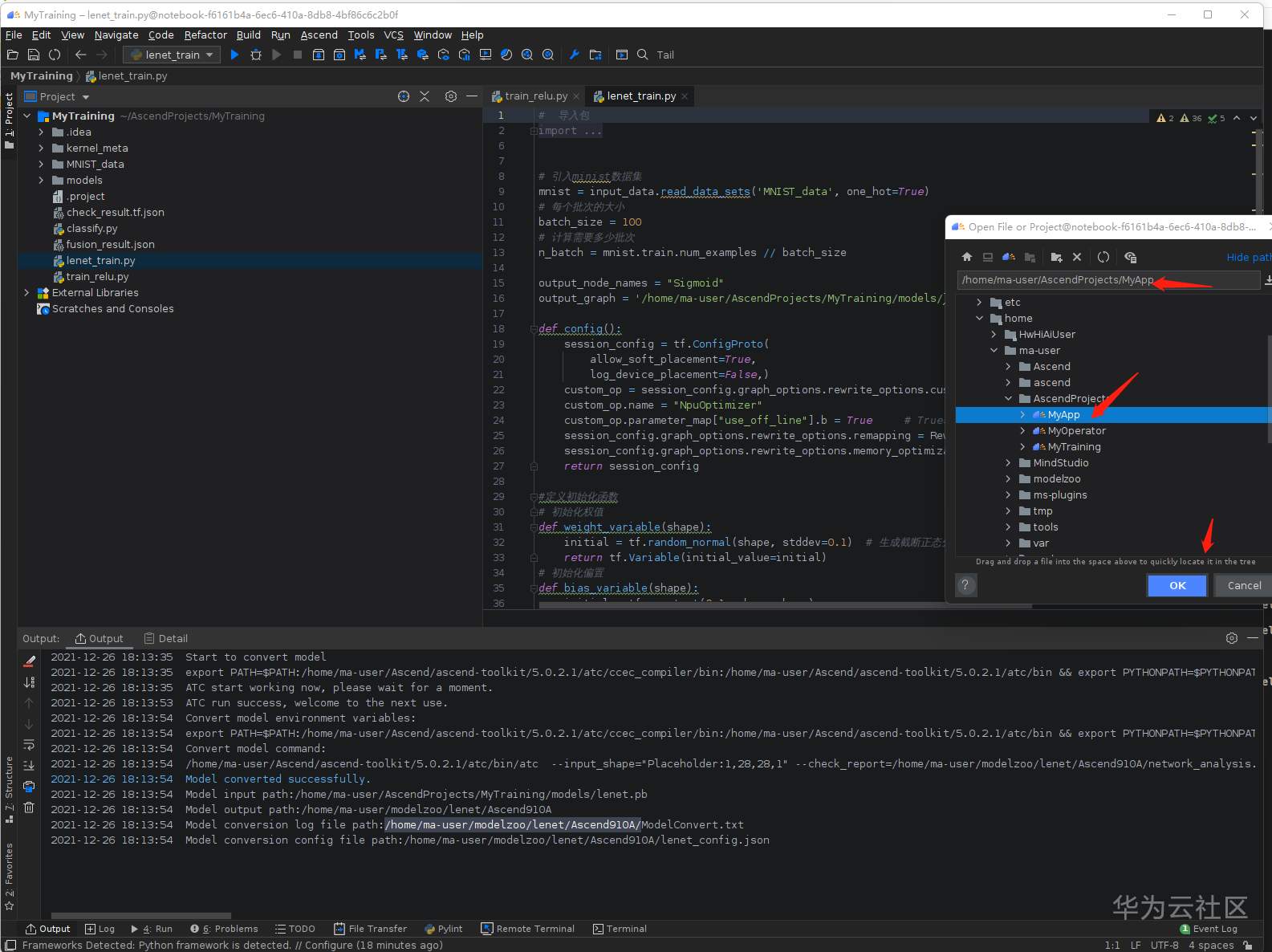This screenshot has width=1272, height=952.
Task: Refresh the file tree in the dialog
Action: (x=1103, y=257)
